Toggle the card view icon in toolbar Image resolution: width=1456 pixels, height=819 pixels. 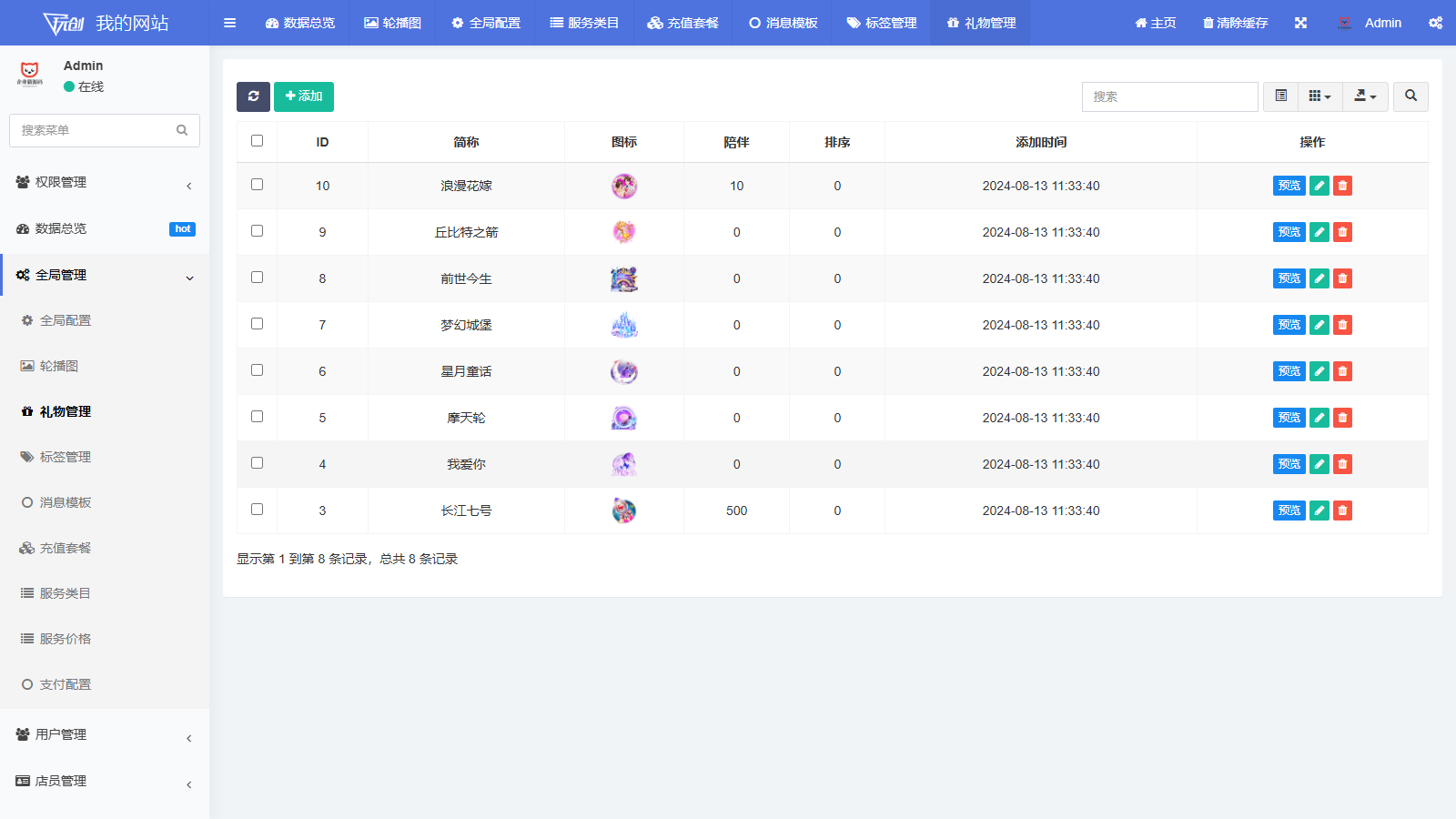[1280, 96]
